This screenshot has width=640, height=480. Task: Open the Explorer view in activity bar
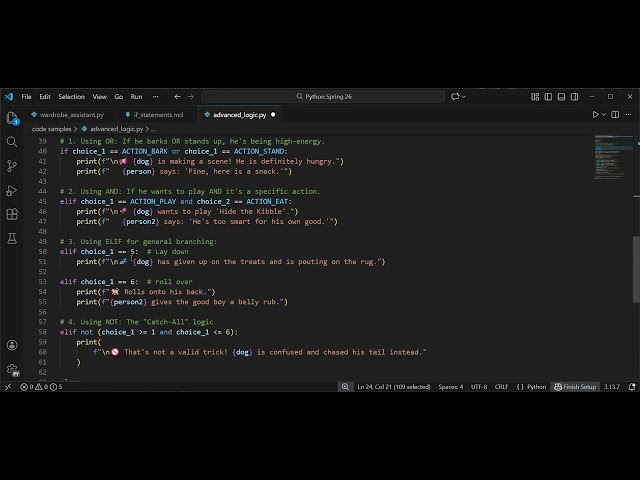[x=12, y=118]
